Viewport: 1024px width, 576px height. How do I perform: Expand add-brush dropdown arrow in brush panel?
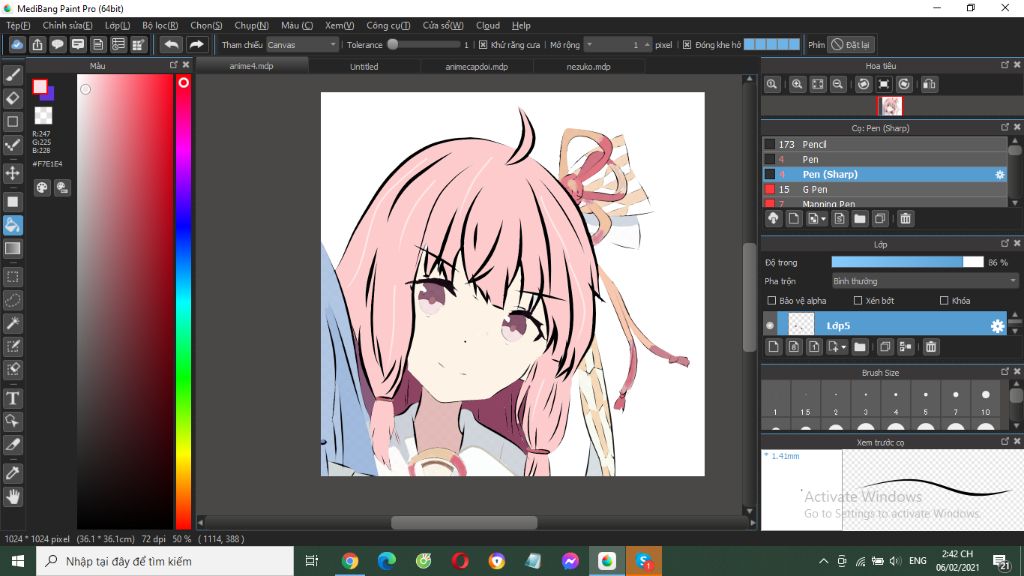[x=824, y=219]
